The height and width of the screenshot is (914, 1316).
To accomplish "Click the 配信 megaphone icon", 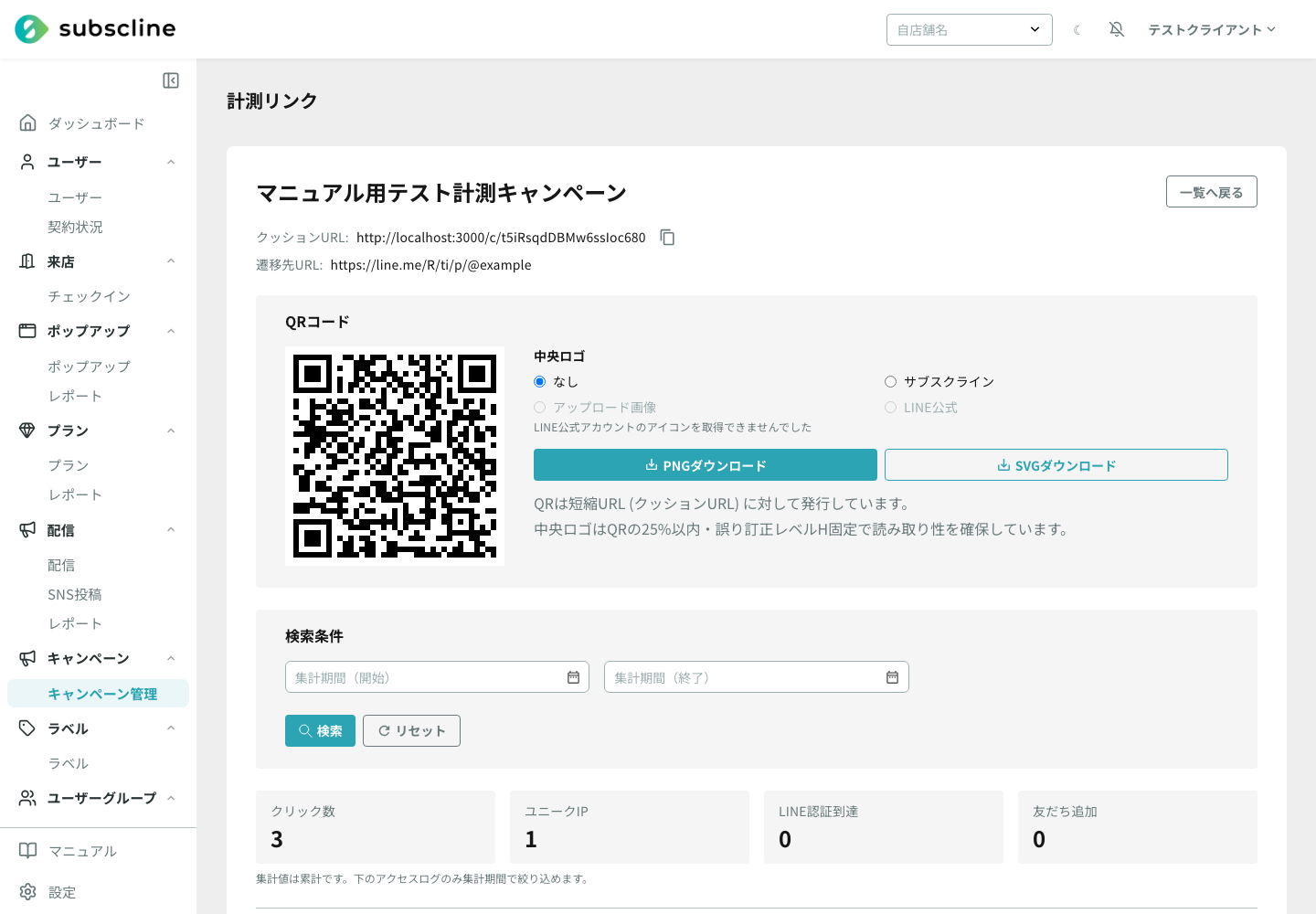I will point(28,530).
